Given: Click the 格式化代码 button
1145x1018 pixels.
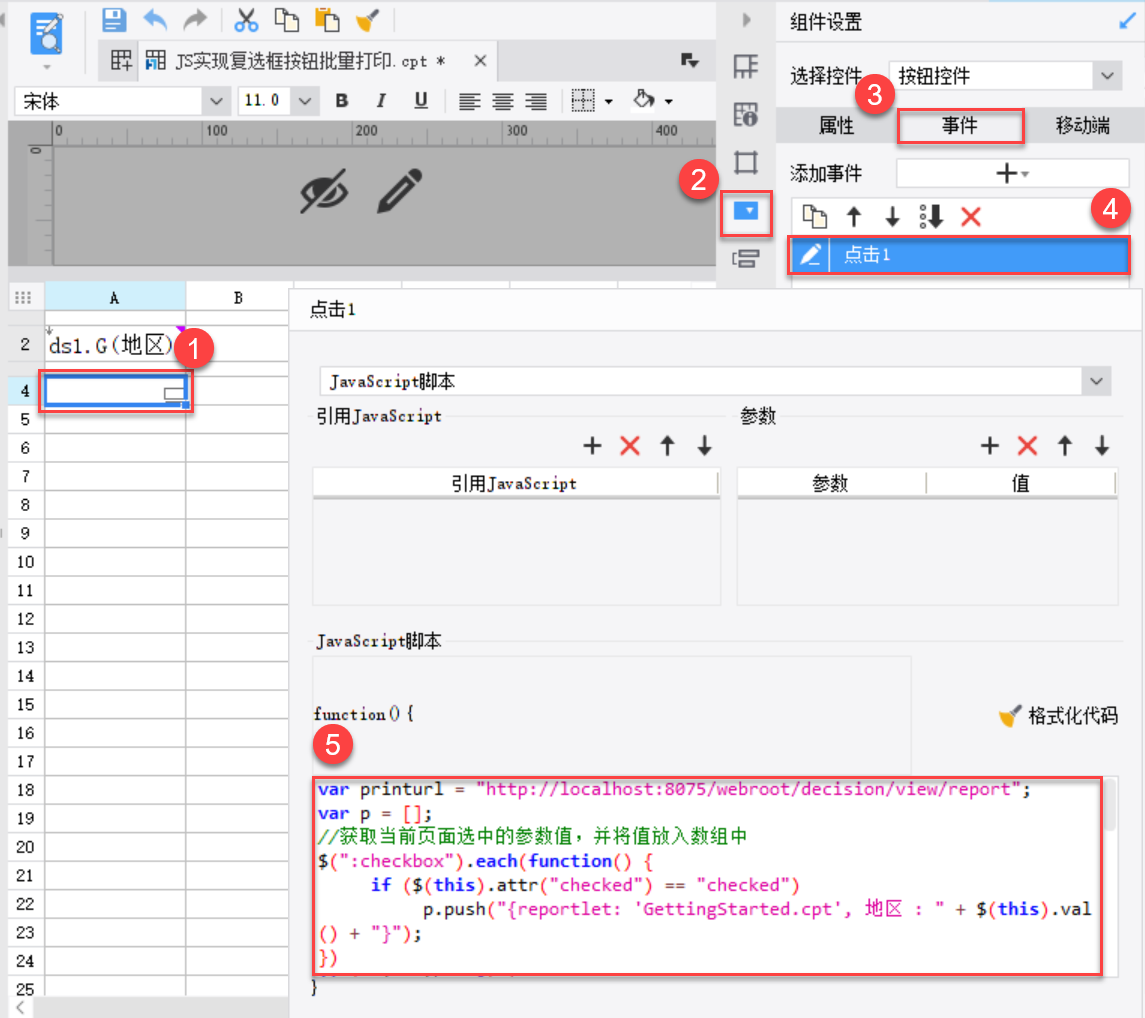Looking at the screenshot, I should pyautogui.click(x=1058, y=716).
